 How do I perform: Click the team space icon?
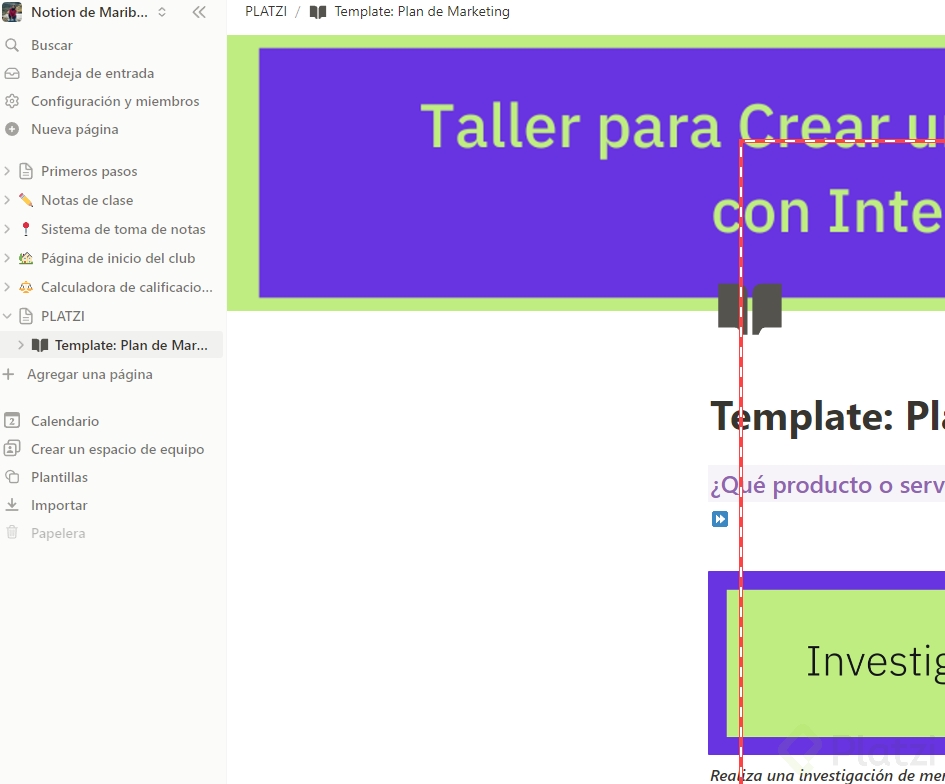pos(11,449)
